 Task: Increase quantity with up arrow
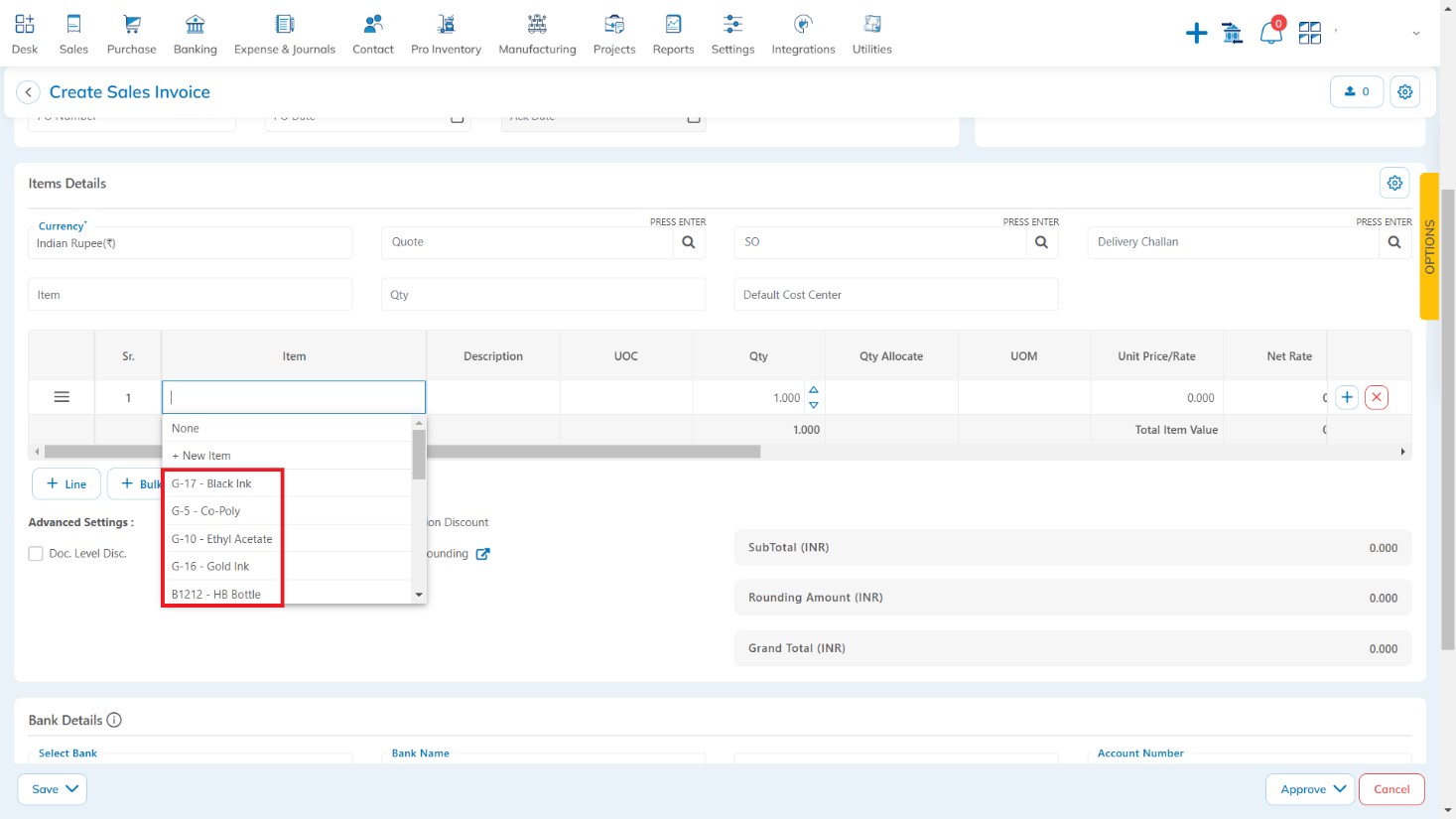coord(814,390)
